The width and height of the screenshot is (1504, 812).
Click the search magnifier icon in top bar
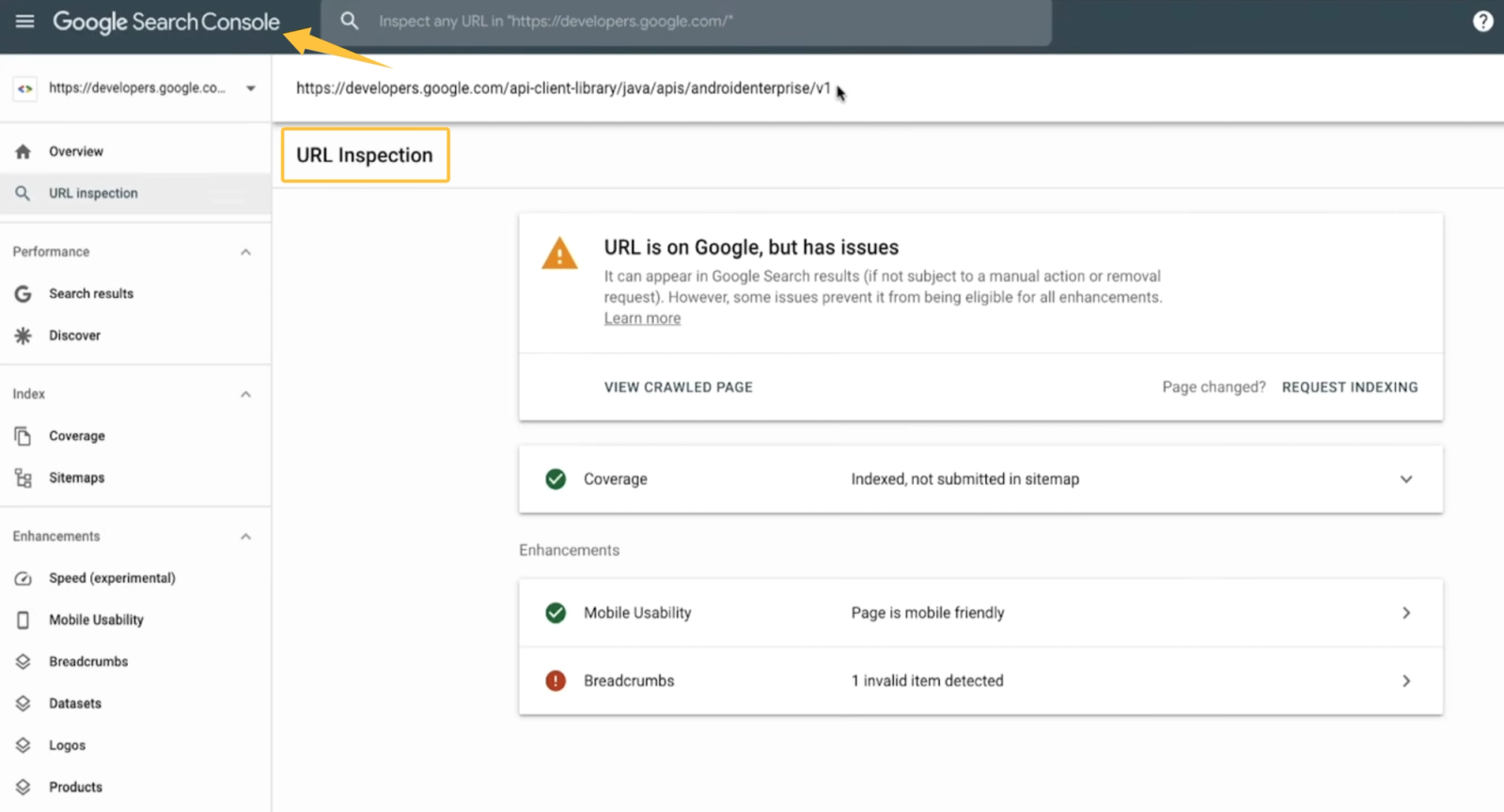coord(350,21)
